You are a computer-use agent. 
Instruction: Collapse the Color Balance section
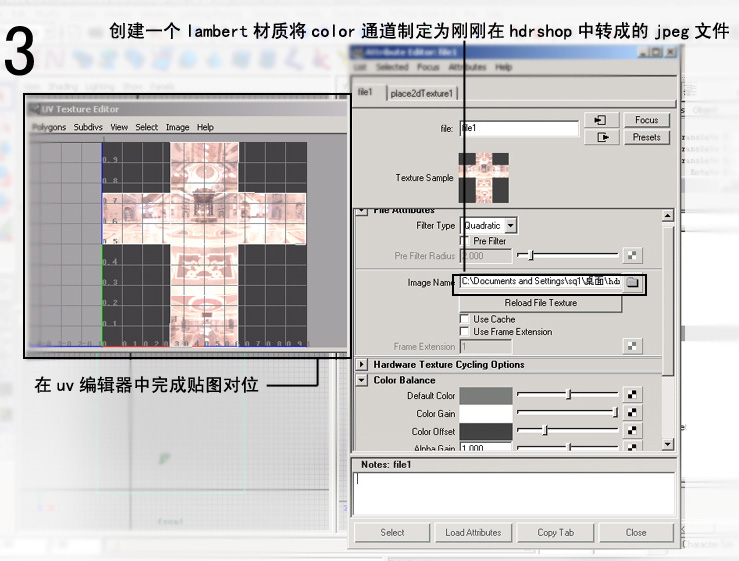361,380
